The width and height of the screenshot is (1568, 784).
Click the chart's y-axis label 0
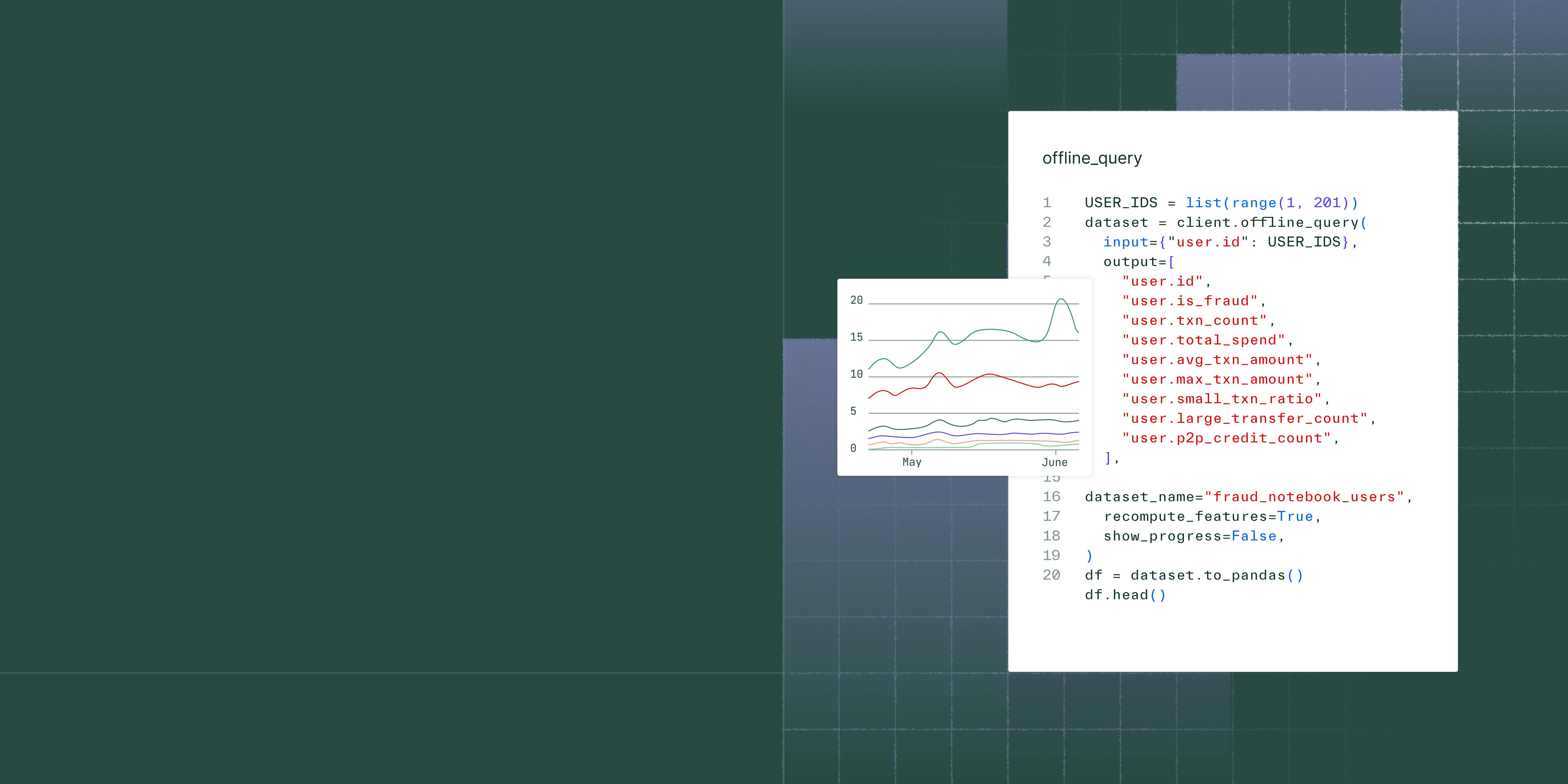click(853, 449)
